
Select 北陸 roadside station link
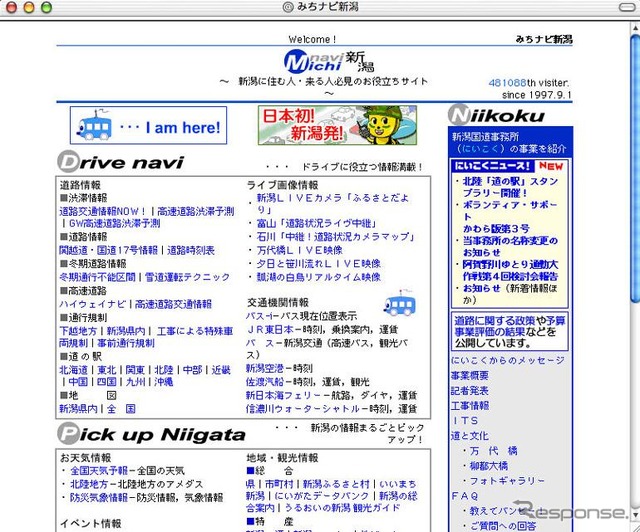click(x=164, y=370)
